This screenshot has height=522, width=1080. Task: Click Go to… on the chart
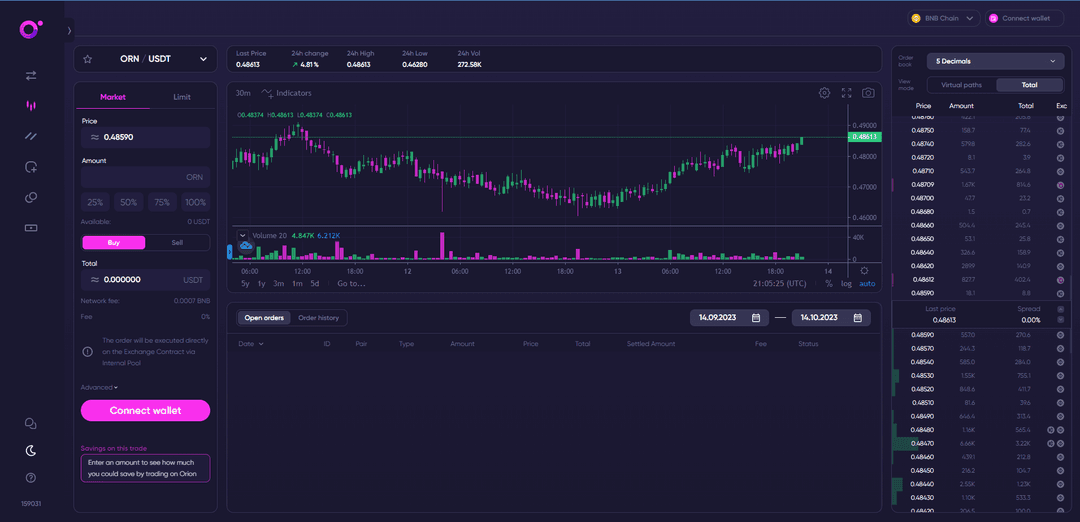(x=351, y=283)
